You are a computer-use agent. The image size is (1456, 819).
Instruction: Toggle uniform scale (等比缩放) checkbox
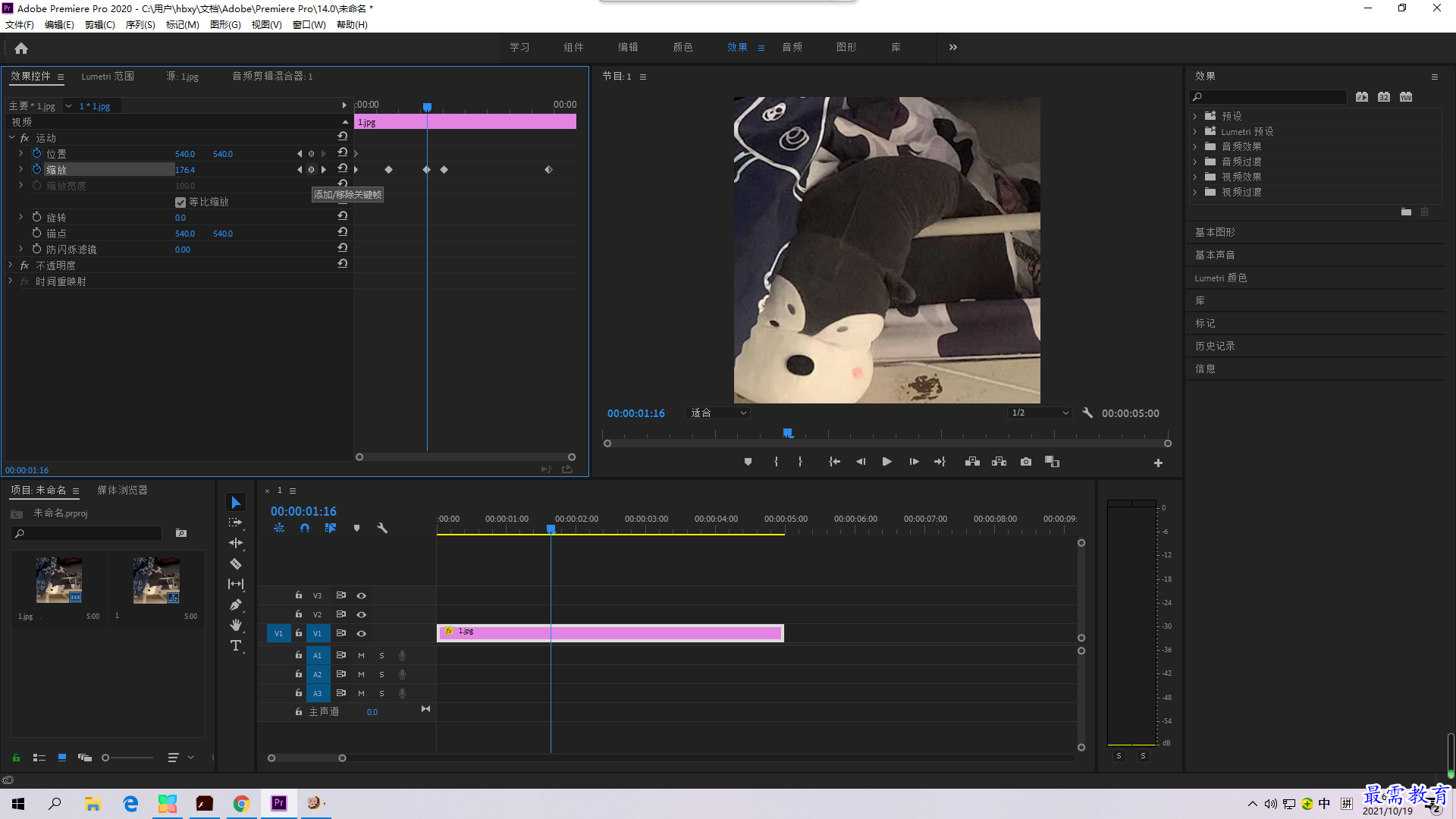[x=180, y=202]
